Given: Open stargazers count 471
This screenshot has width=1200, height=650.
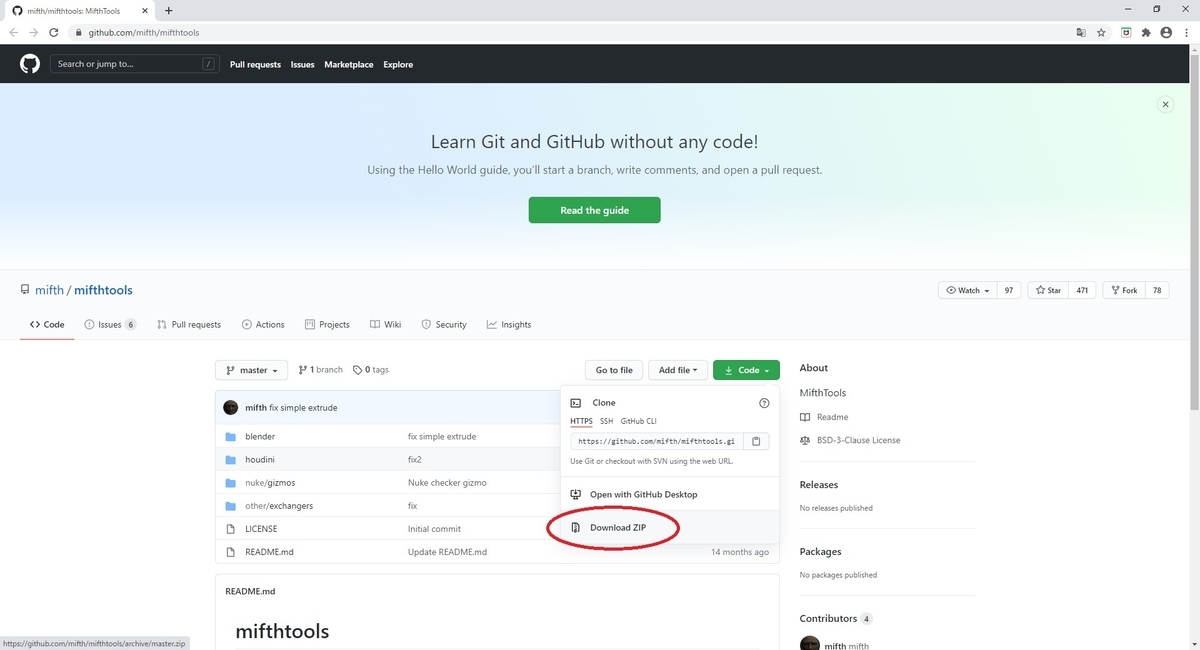Looking at the screenshot, I should 1081,290.
